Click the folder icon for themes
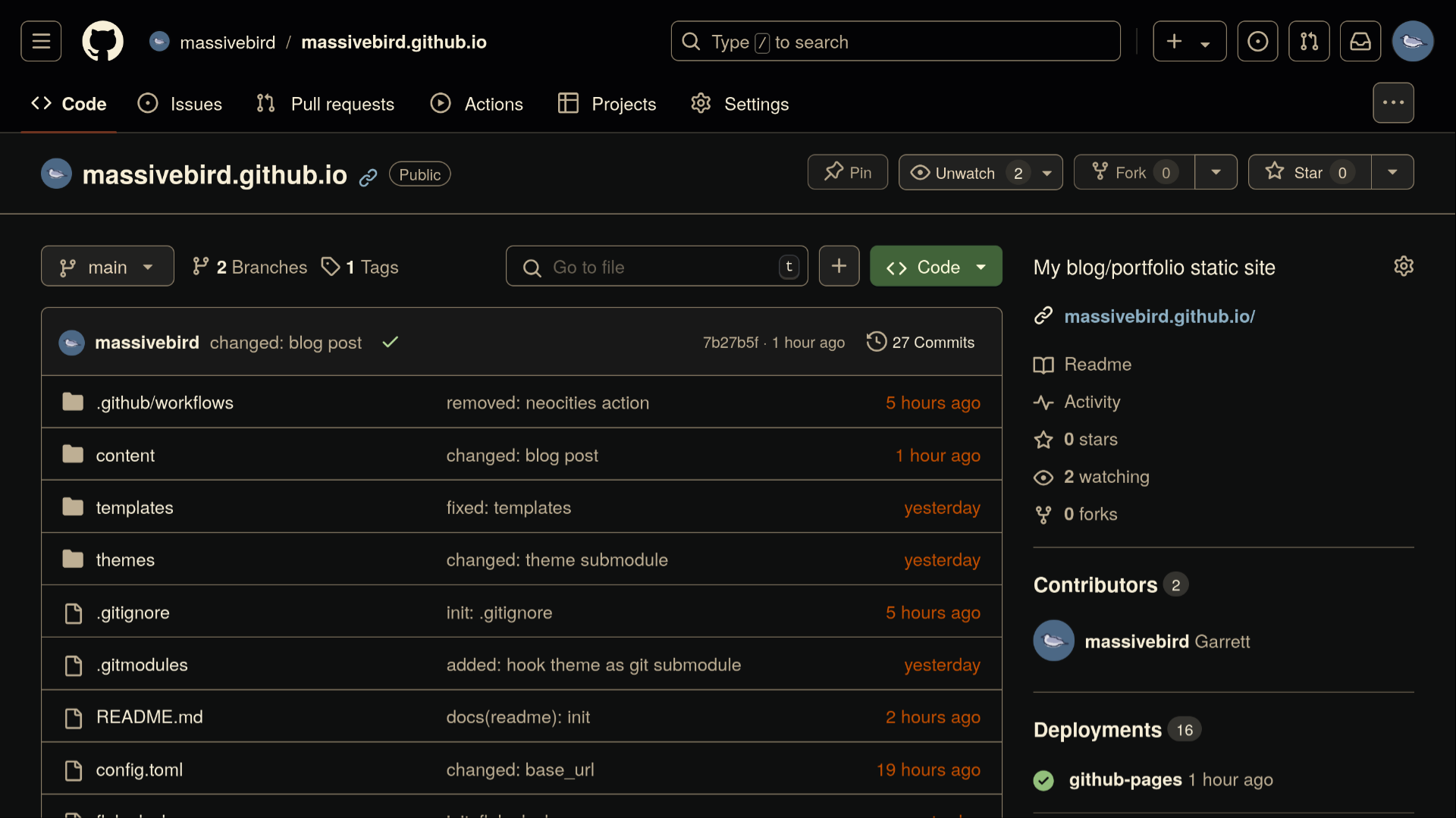The image size is (1456, 818). pyautogui.click(x=73, y=559)
